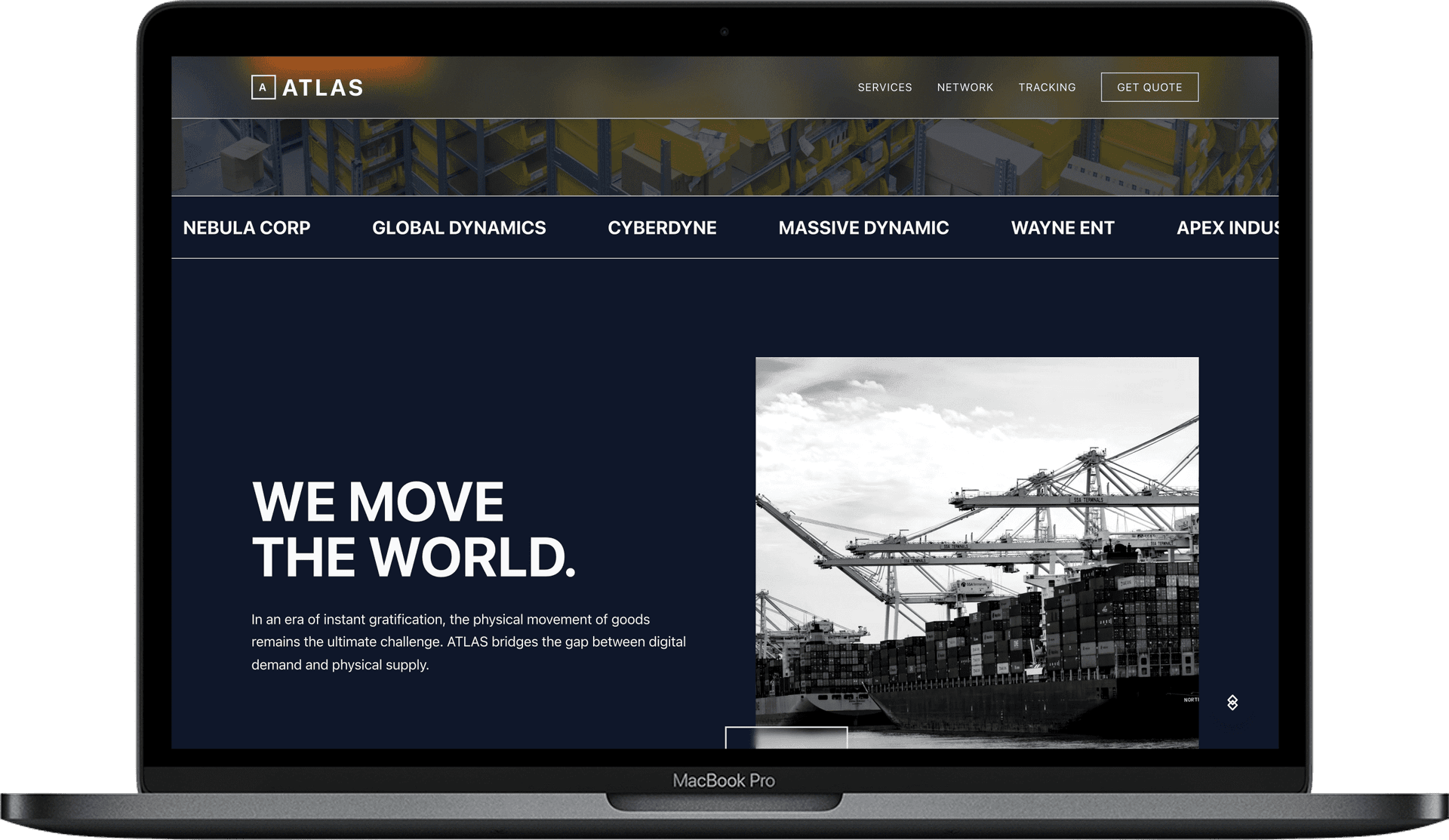Viewport: 1449px width, 840px height.
Task: Open the Services navigation link
Action: tap(884, 88)
